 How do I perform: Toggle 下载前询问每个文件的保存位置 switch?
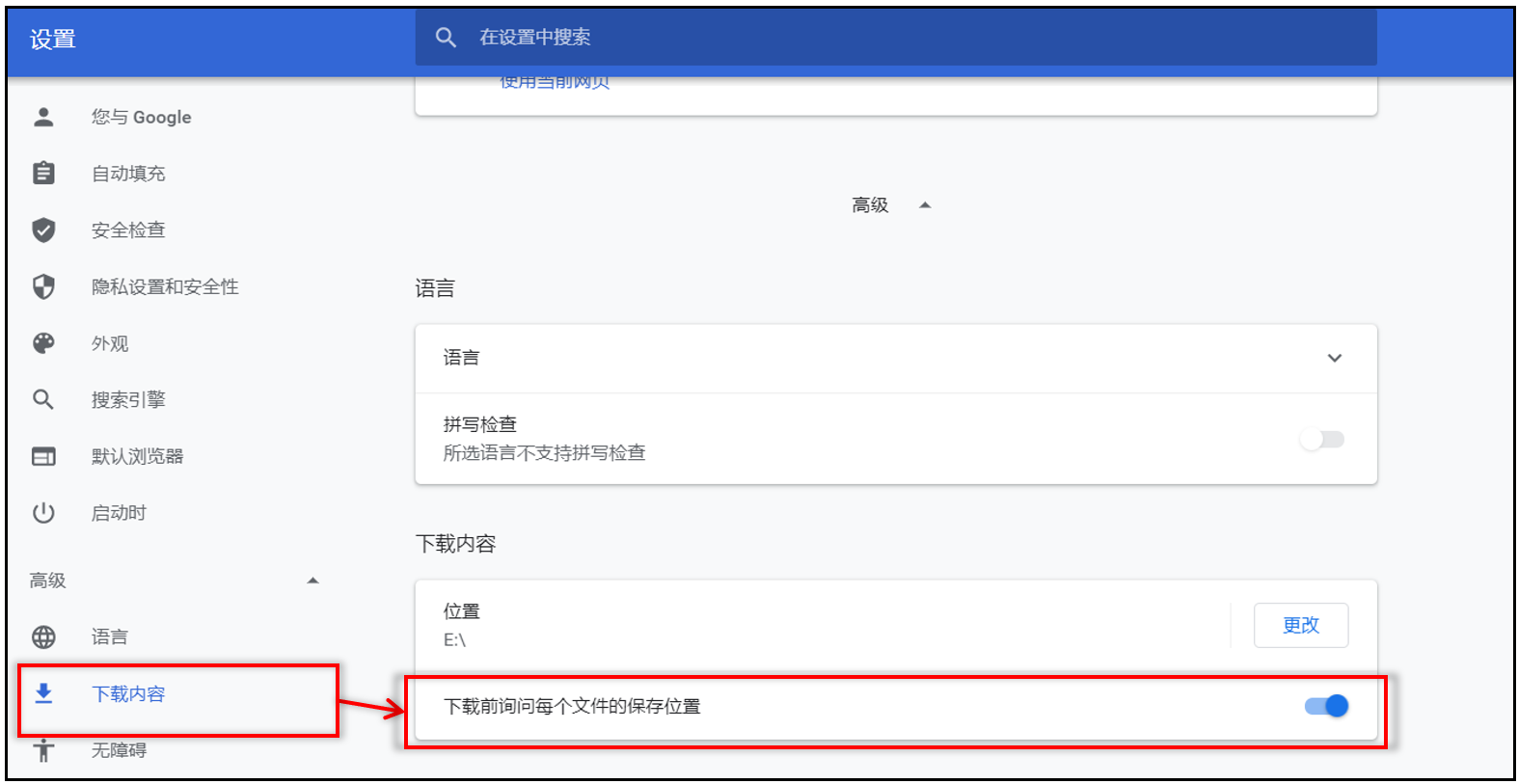point(1326,707)
